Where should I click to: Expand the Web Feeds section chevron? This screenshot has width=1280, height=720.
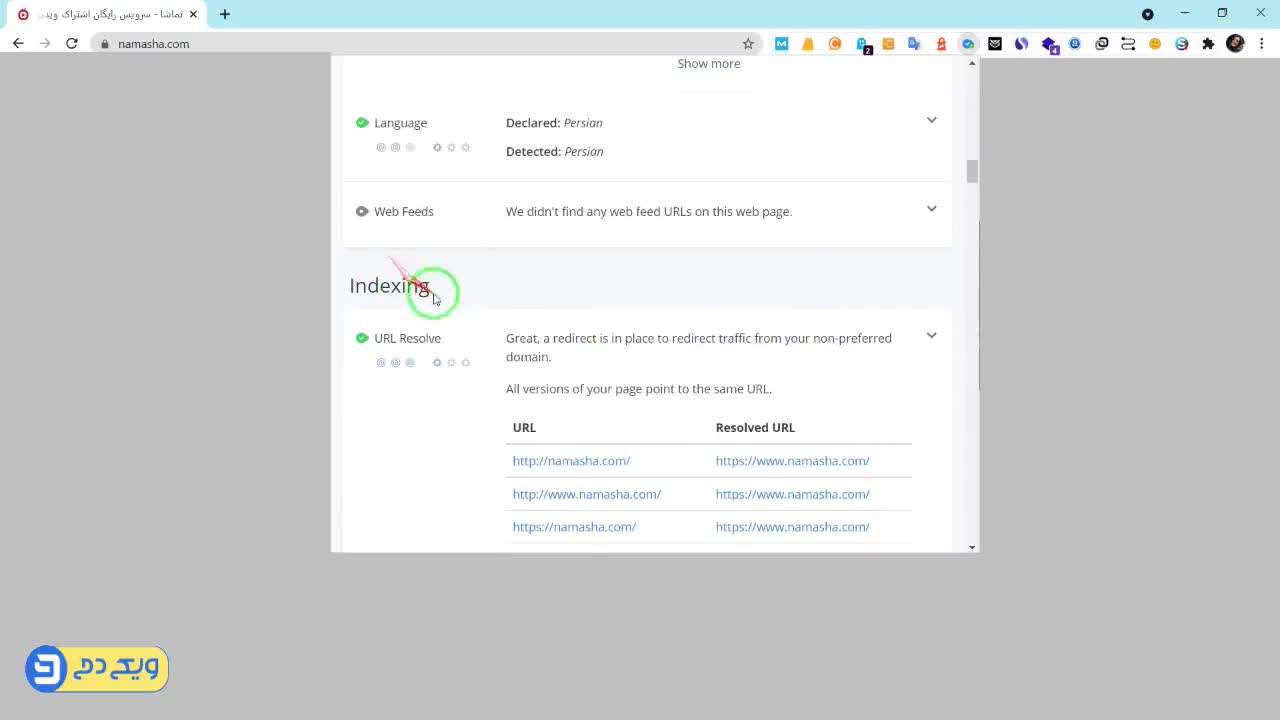click(931, 209)
